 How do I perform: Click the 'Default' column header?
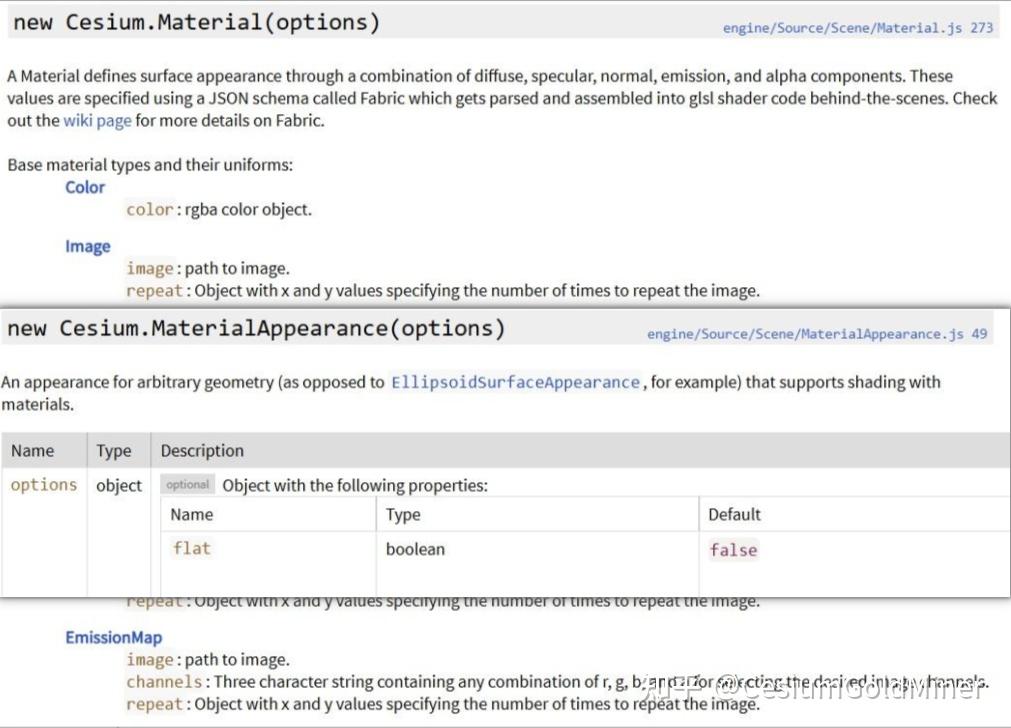point(734,515)
